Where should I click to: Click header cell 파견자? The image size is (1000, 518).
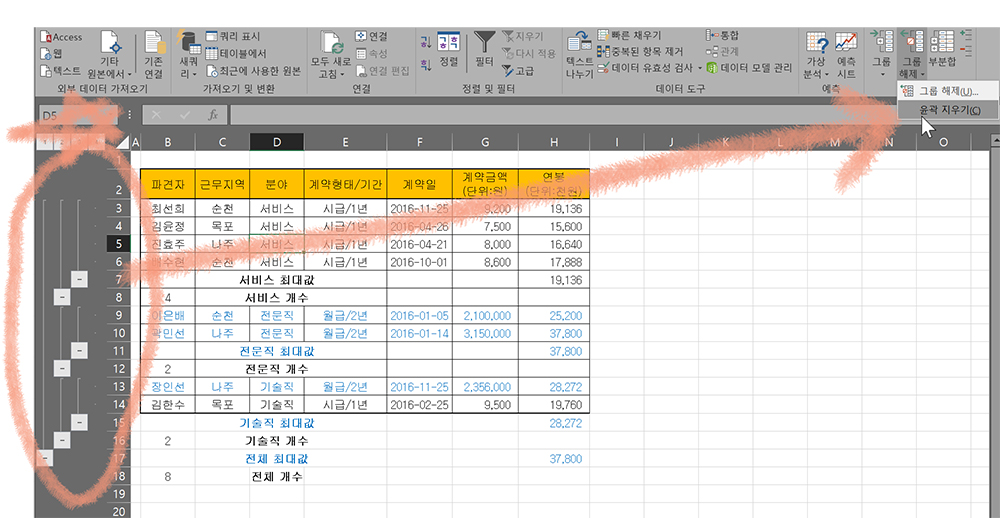(168, 185)
